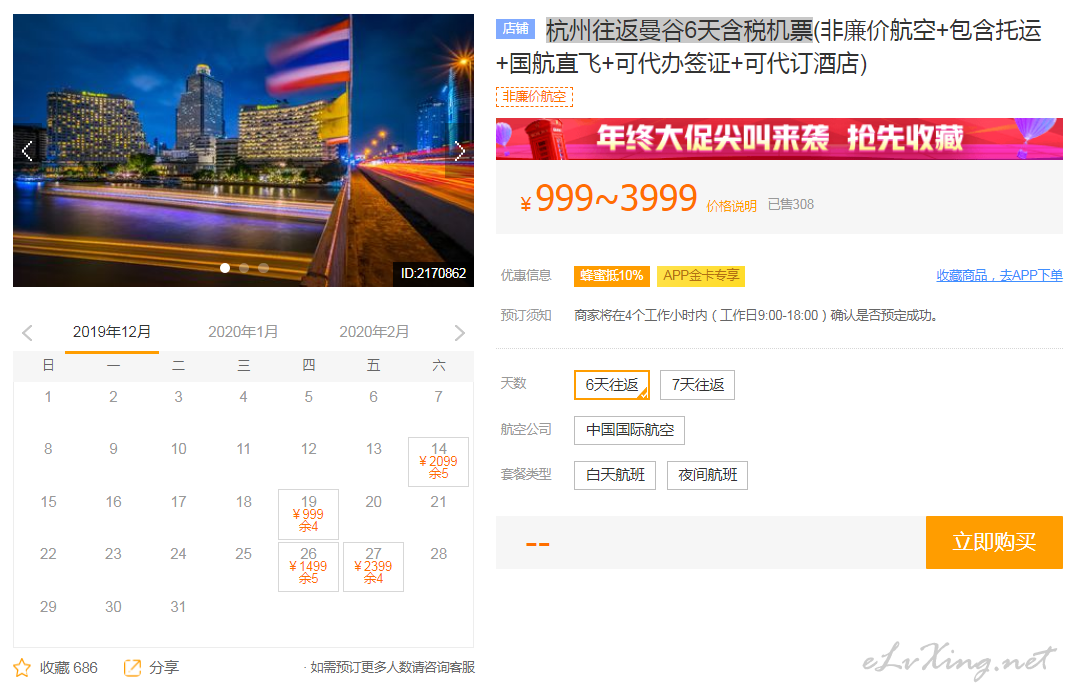Open 收藏商品，去APP下单 link
The image size is (1067, 694).
999,276
